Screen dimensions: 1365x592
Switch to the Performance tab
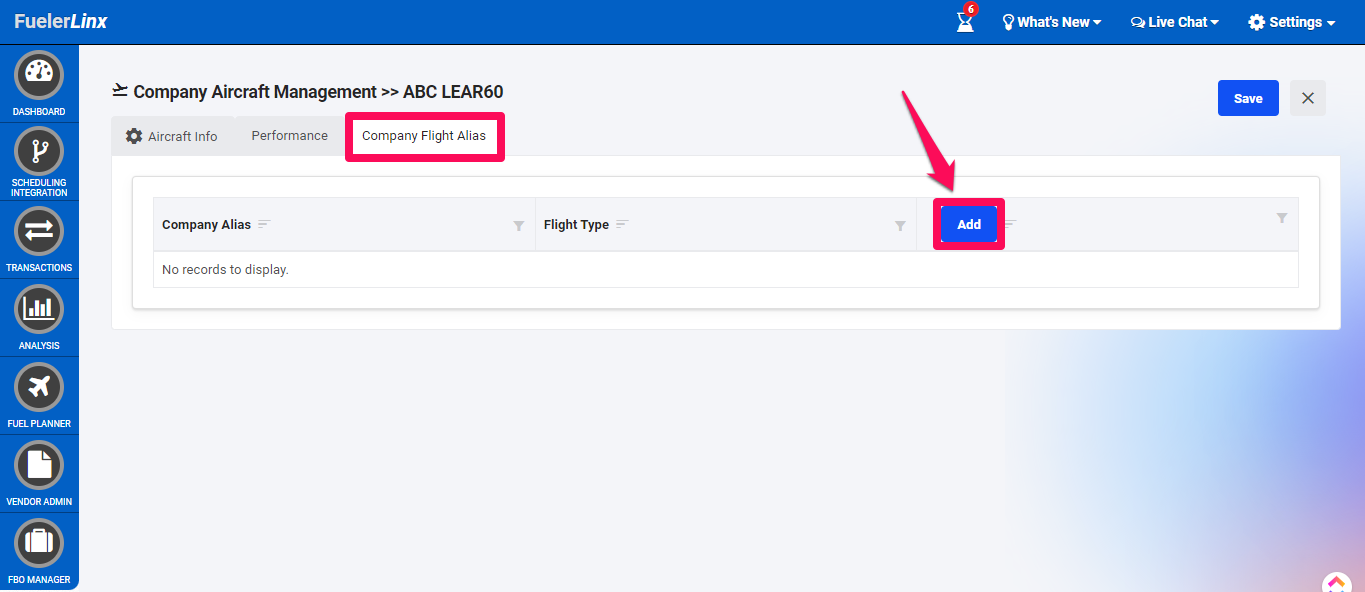click(290, 136)
